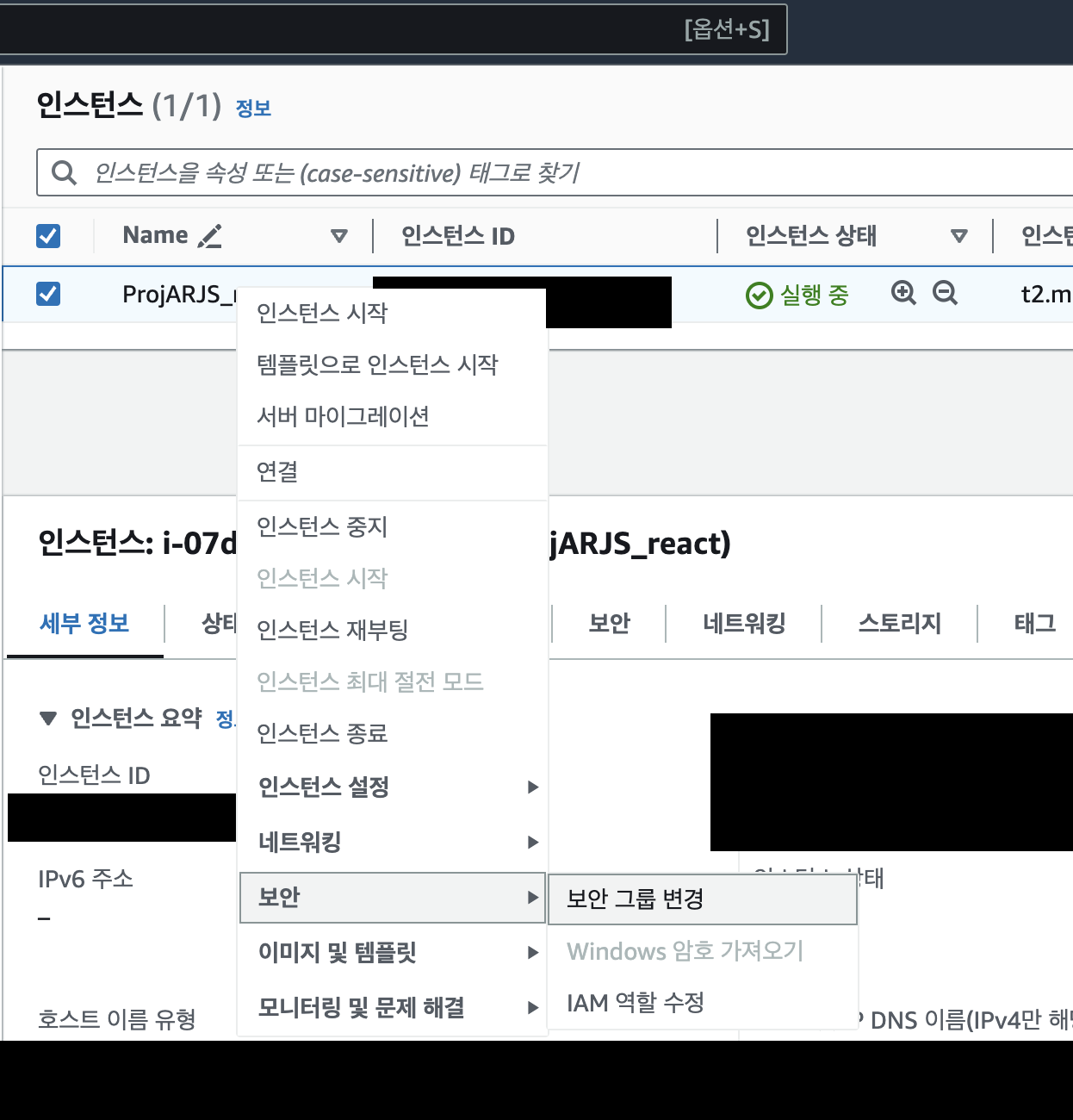Toggle the select-all checkbox in the table header
Screen dimensions: 1073x1120
(x=47, y=235)
